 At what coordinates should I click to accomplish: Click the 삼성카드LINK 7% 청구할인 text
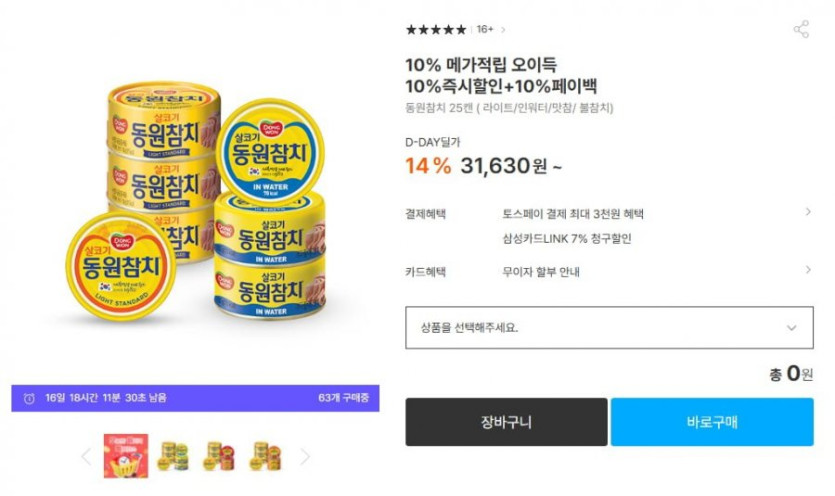click(x=567, y=238)
